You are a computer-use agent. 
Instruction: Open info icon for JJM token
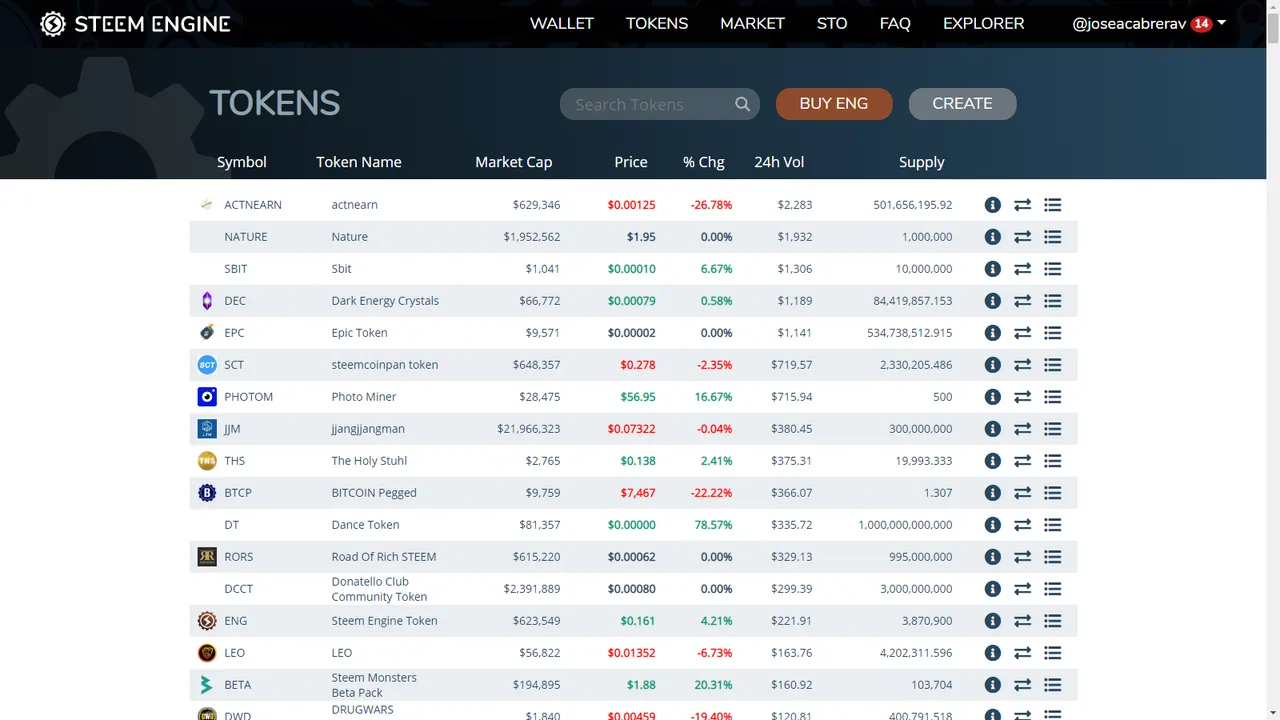pos(992,429)
